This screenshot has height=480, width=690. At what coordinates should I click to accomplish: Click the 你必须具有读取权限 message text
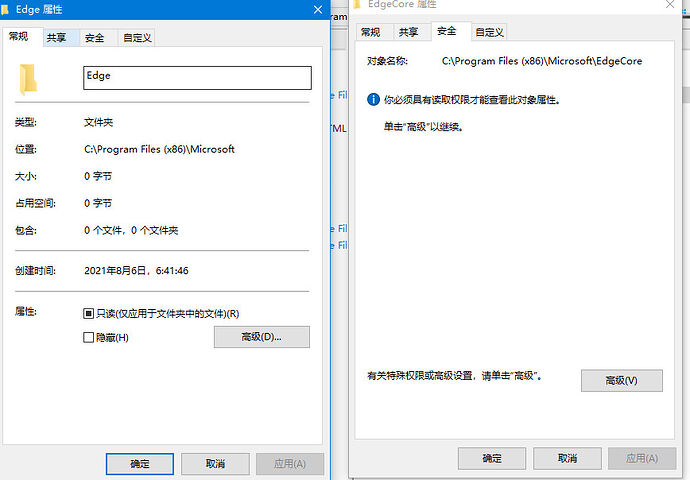tap(472, 100)
